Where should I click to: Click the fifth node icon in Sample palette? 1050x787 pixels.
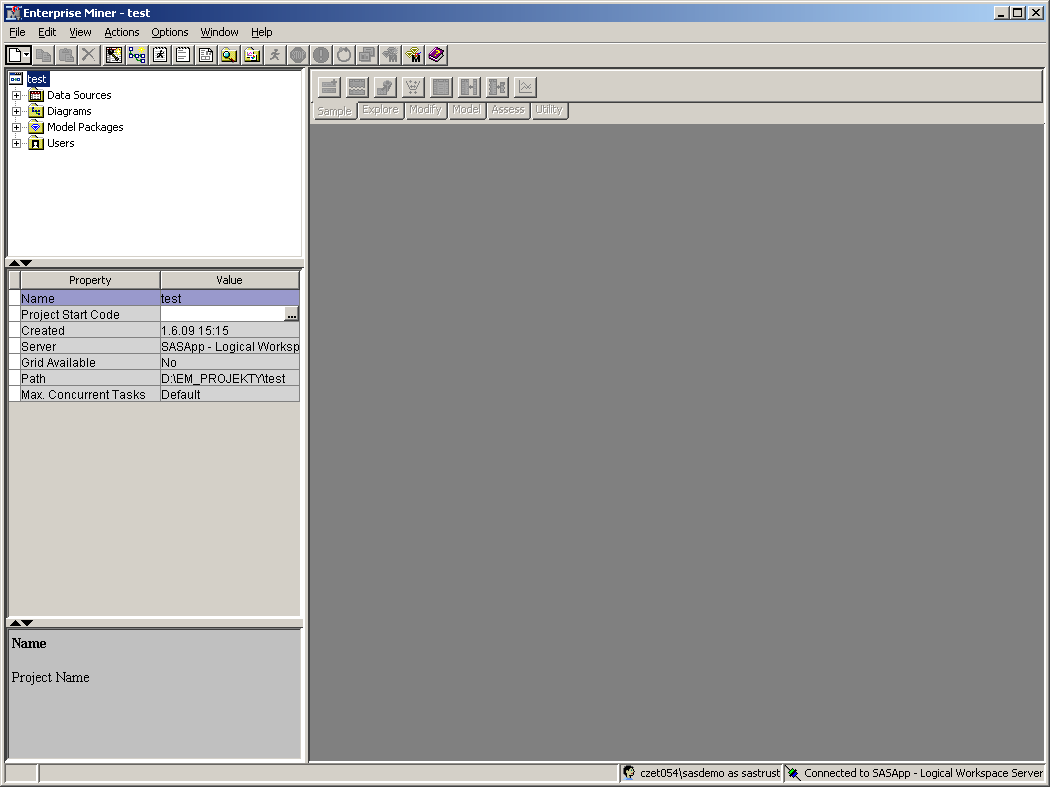441,87
